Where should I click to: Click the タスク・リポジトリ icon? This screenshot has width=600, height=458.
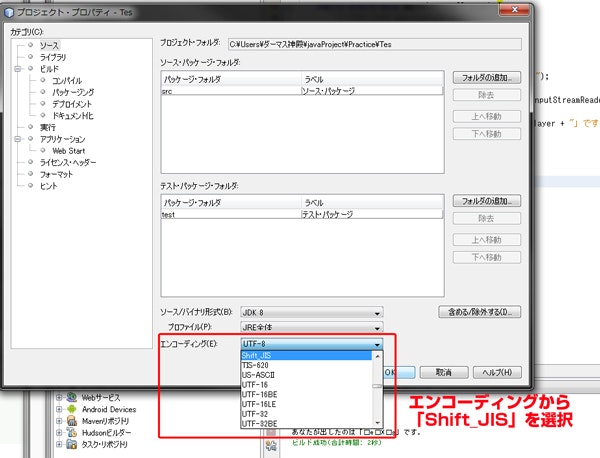(72, 444)
